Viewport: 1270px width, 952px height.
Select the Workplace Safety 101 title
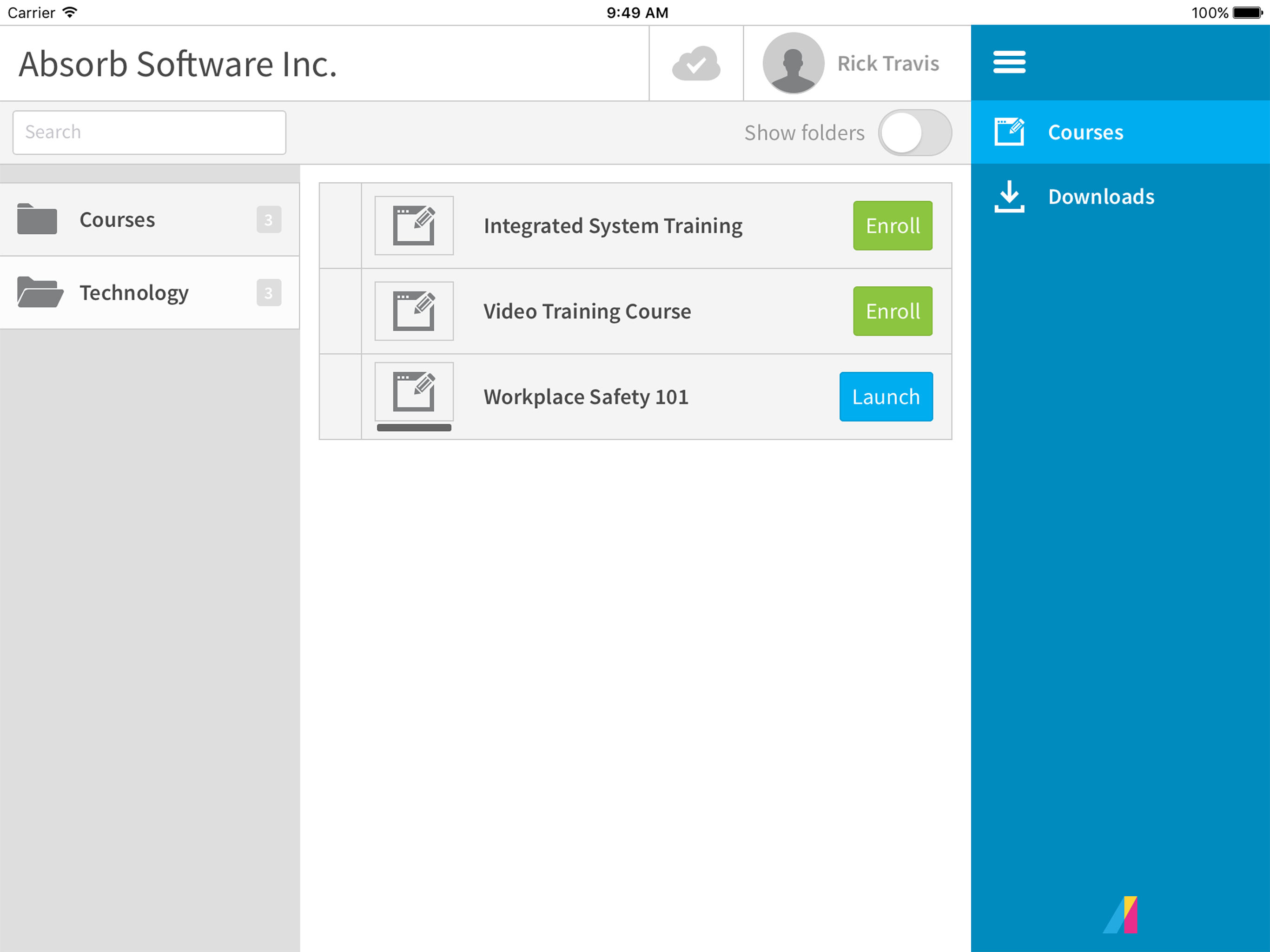coord(586,397)
